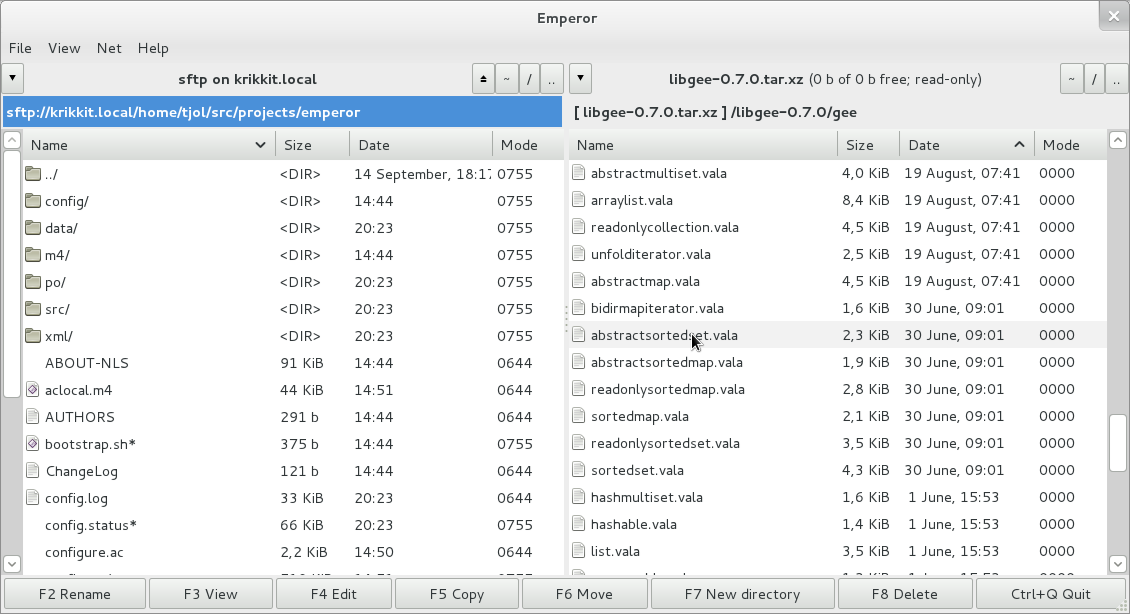Click the F8 Delete button
This screenshot has width=1130, height=614.
coord(904,594)
